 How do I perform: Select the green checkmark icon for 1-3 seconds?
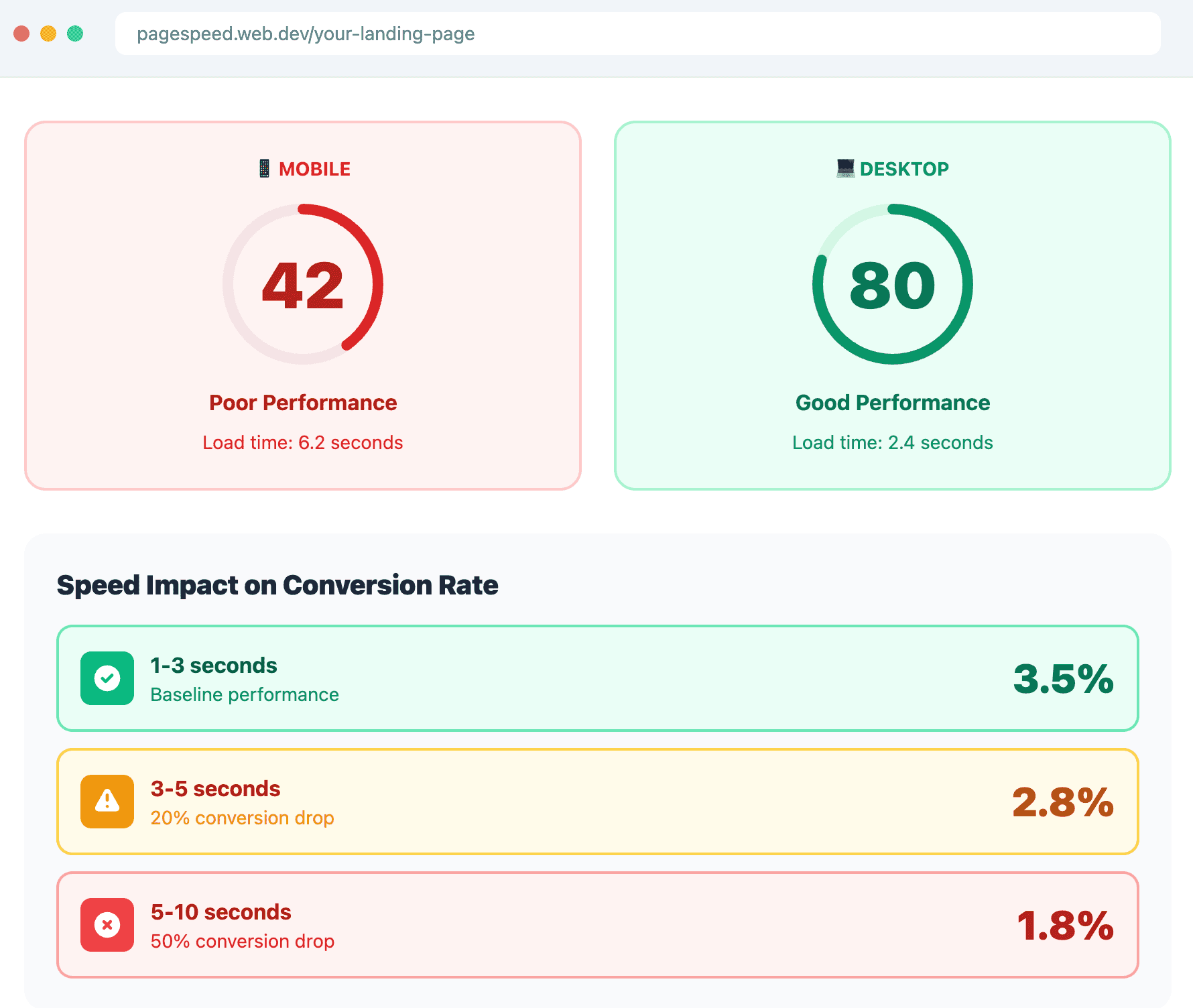[x=107, y=678]
